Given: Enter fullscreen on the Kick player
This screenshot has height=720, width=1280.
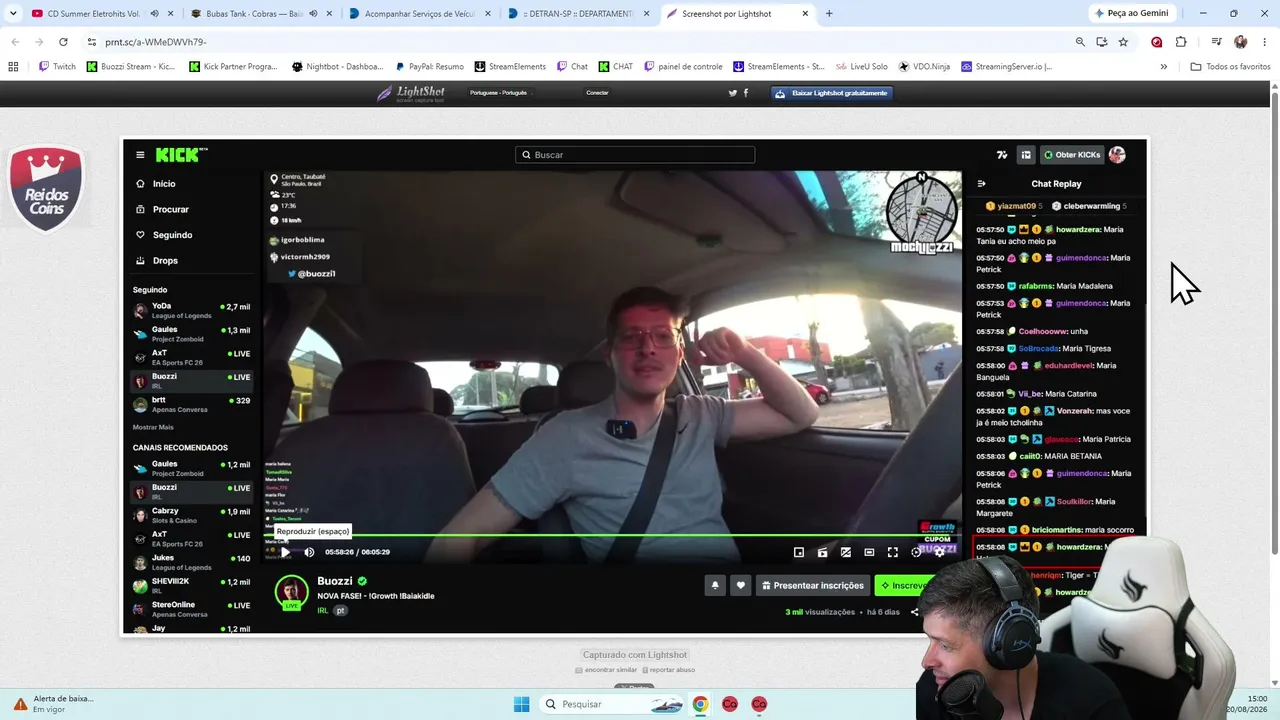Looking at the screenshot, I should [x=892, y=552].
